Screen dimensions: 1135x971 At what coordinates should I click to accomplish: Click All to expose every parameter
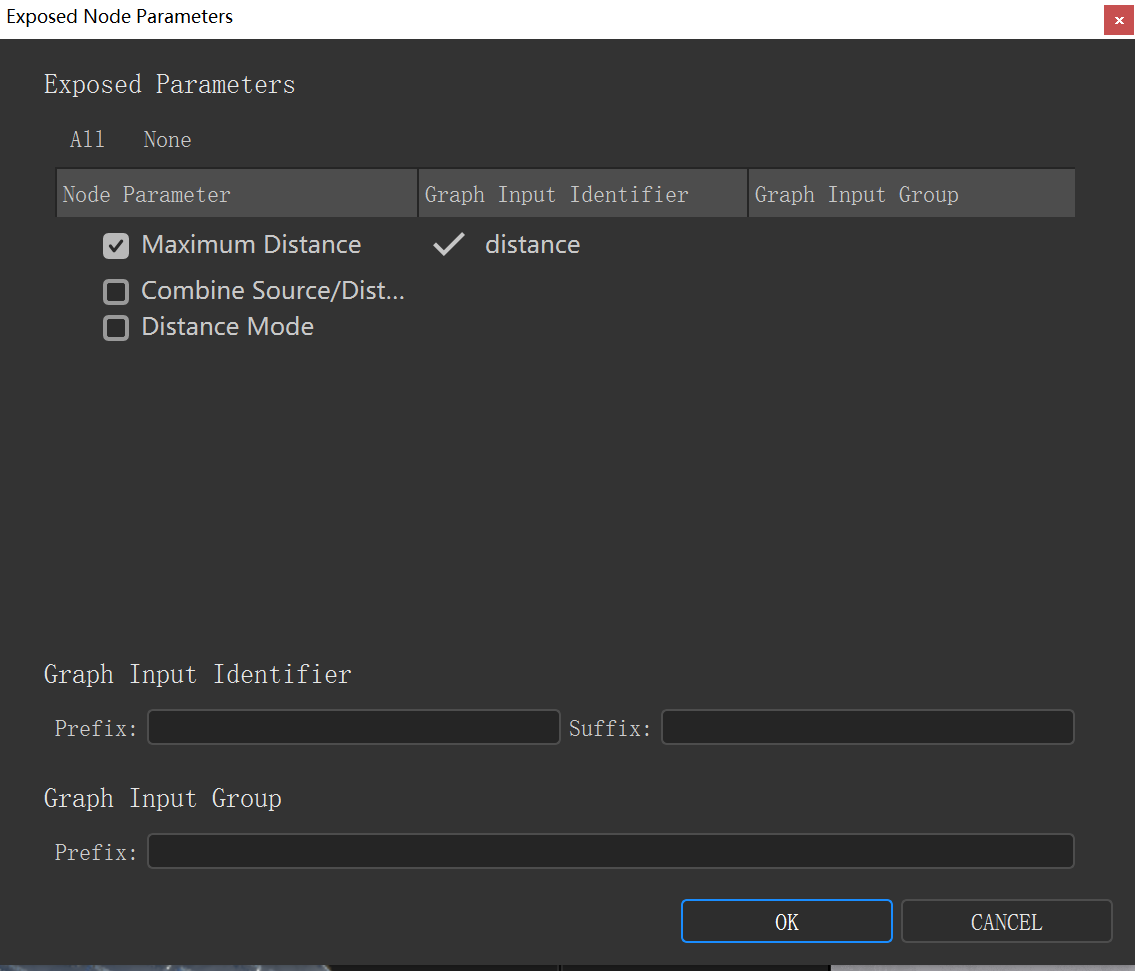pyautogui.click(x=87, y=140)
